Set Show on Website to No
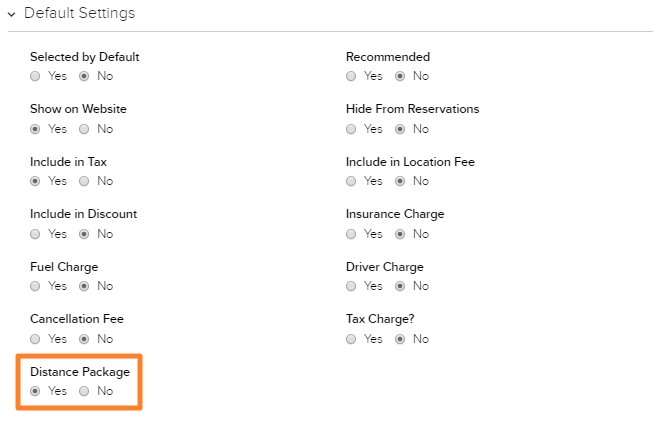Image resolution: width=658 pixels, height=428 pixels. (84, 129)
